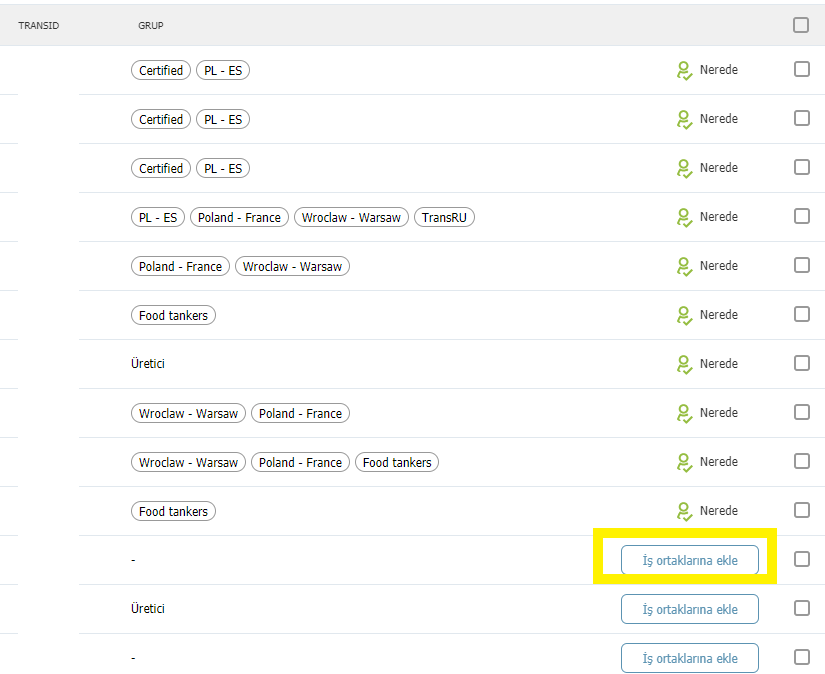Click the Wroclaw - Warsaw tag in the TransRU row
This screenshot has height=674, width=825.
[x=351, y=217]
